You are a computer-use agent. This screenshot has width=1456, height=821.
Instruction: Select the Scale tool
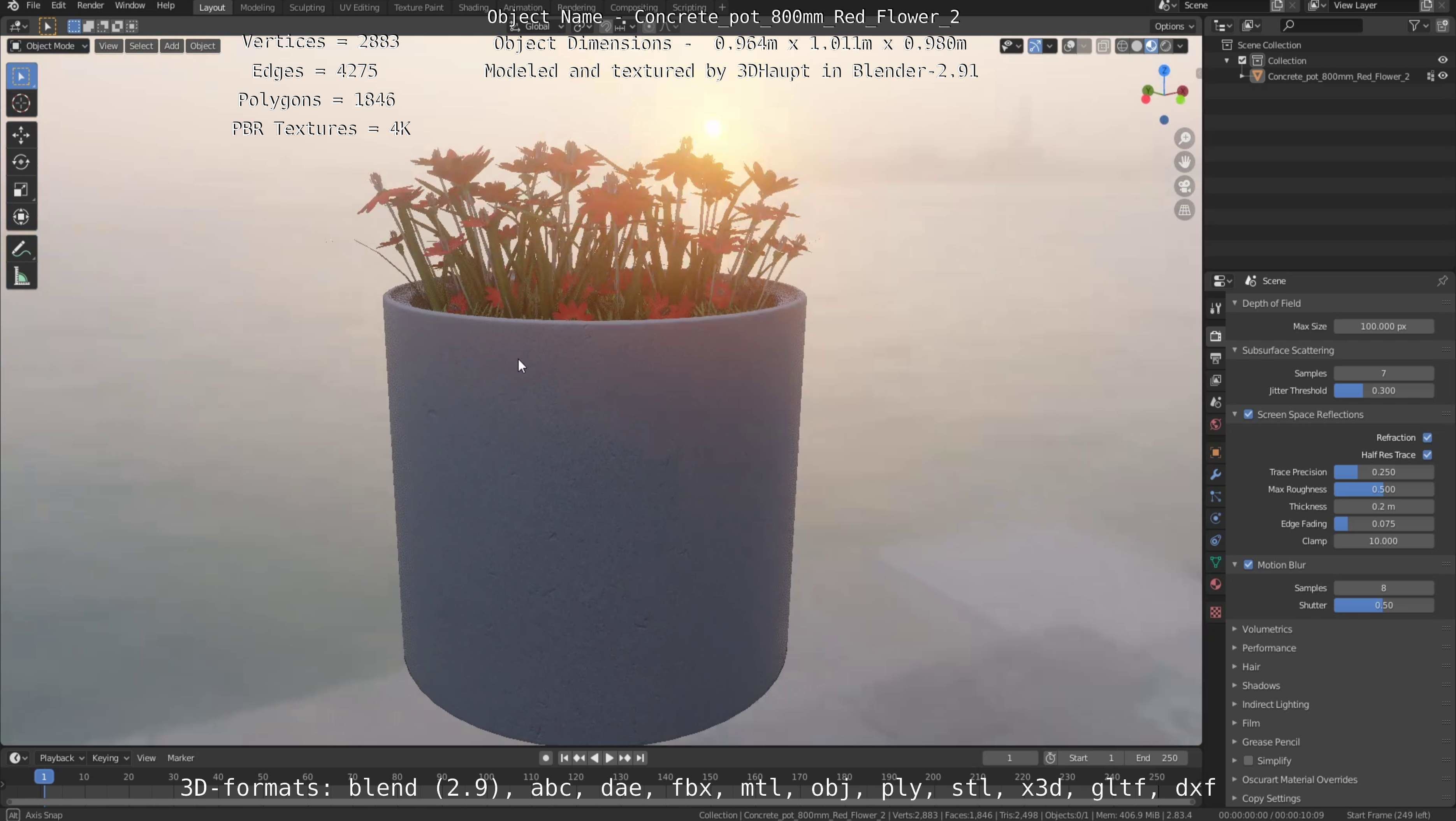[21, 190]
